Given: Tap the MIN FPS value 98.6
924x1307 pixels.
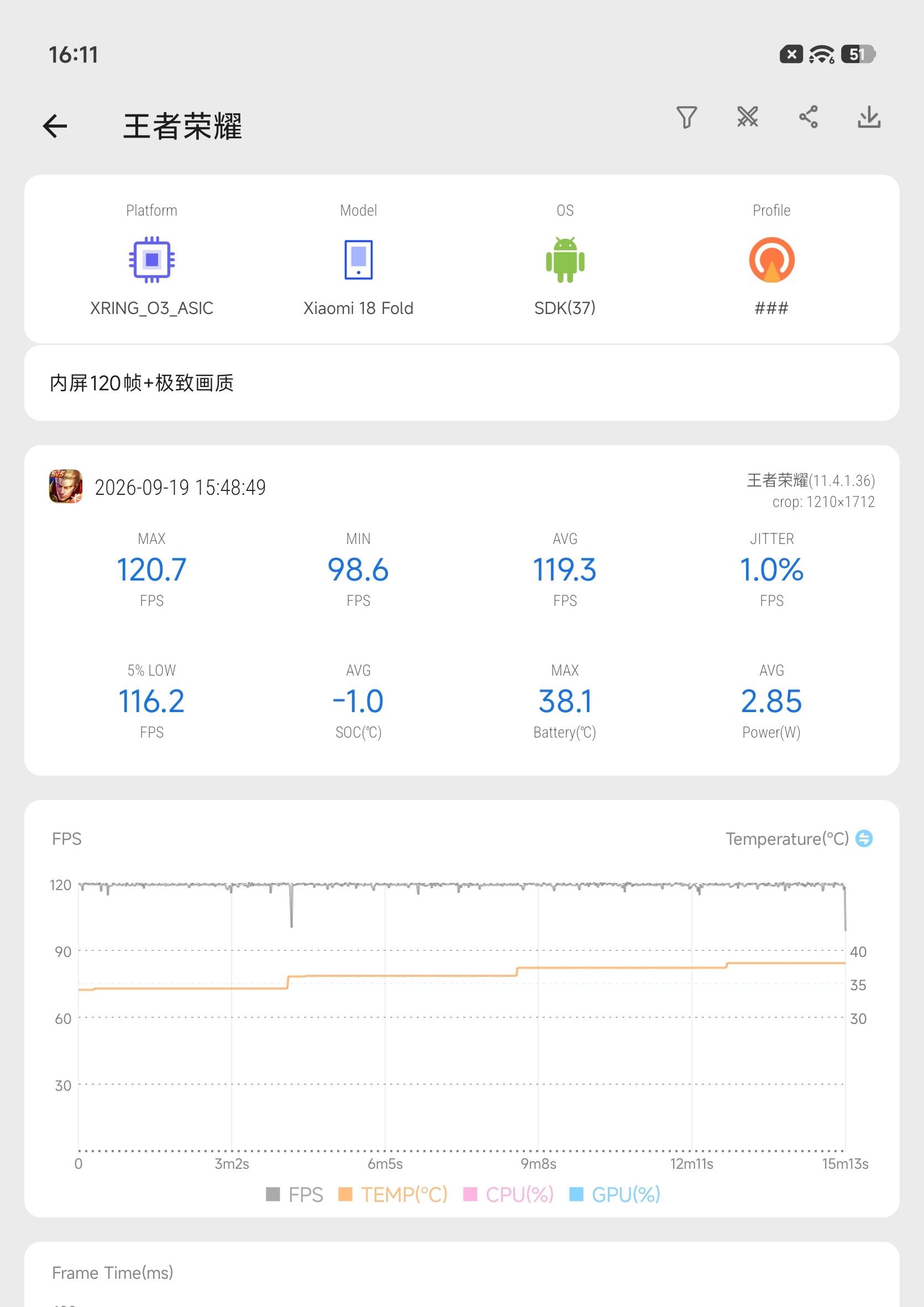Looking at the screenshot, I should coord(359,569).
